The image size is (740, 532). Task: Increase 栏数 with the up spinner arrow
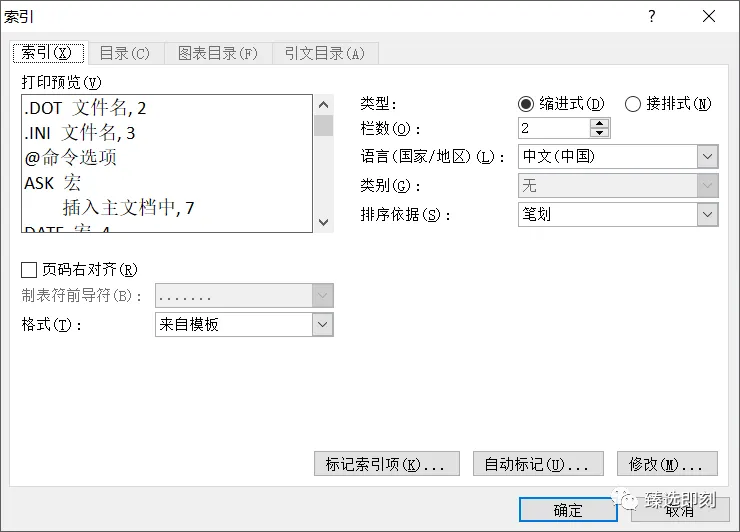[599, 124]
